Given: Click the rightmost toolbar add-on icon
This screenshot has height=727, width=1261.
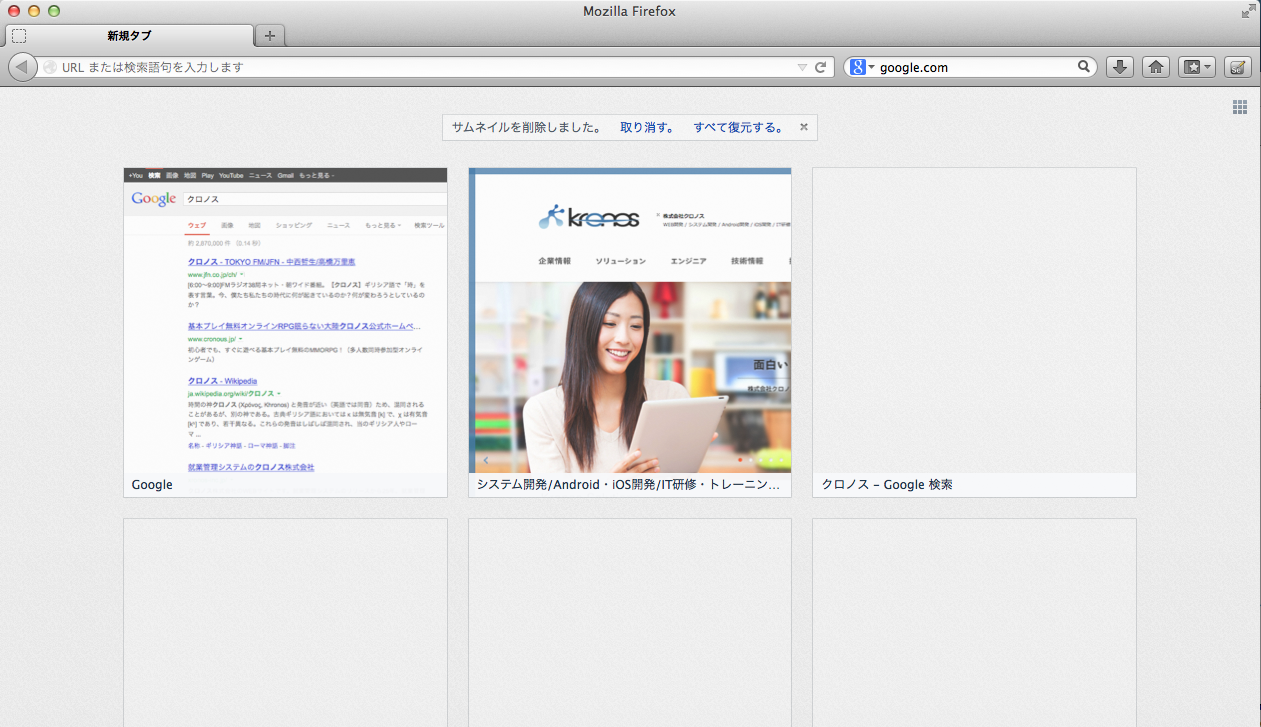Looking at the screenshot, I should [1238, 67].
